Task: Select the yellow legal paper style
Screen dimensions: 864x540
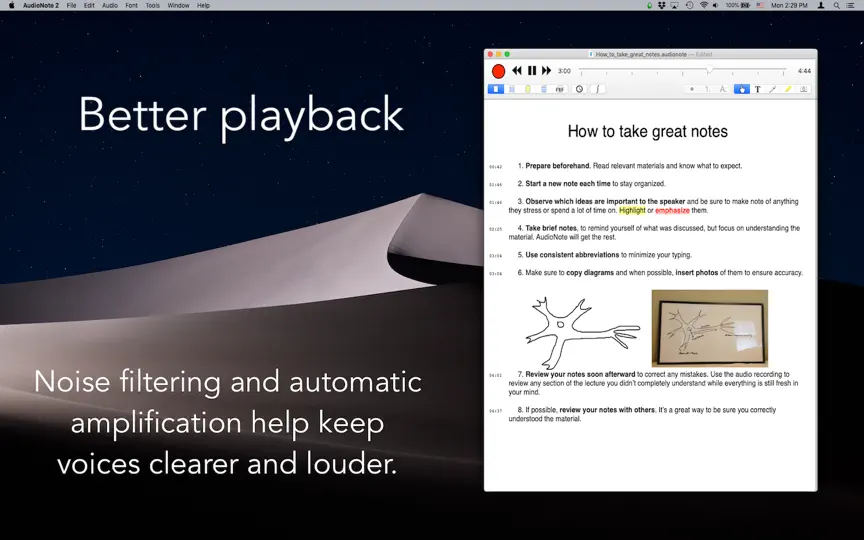Action: [x=528, y=89]
